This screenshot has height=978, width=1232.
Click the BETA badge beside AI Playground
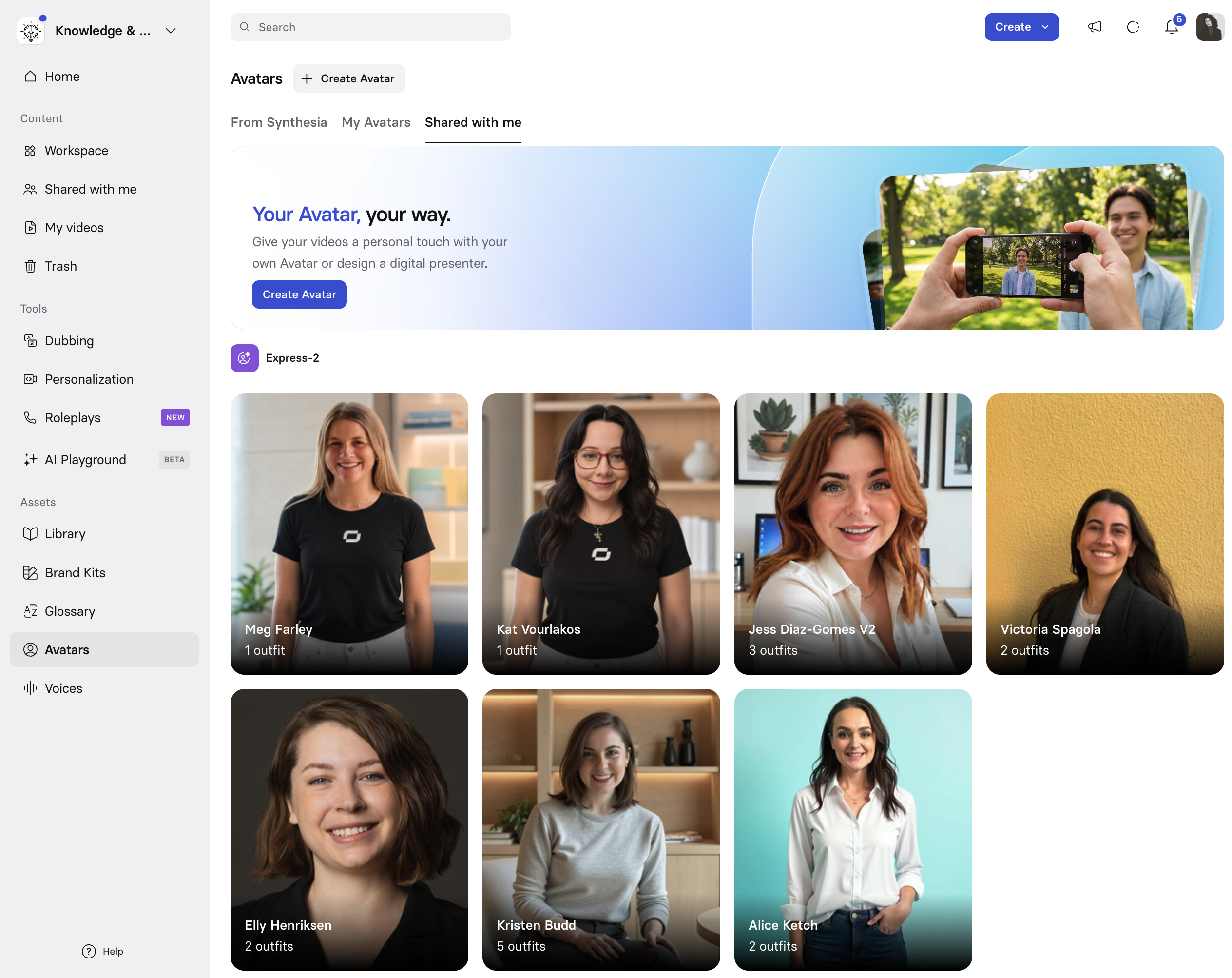[x=174, y=460]
